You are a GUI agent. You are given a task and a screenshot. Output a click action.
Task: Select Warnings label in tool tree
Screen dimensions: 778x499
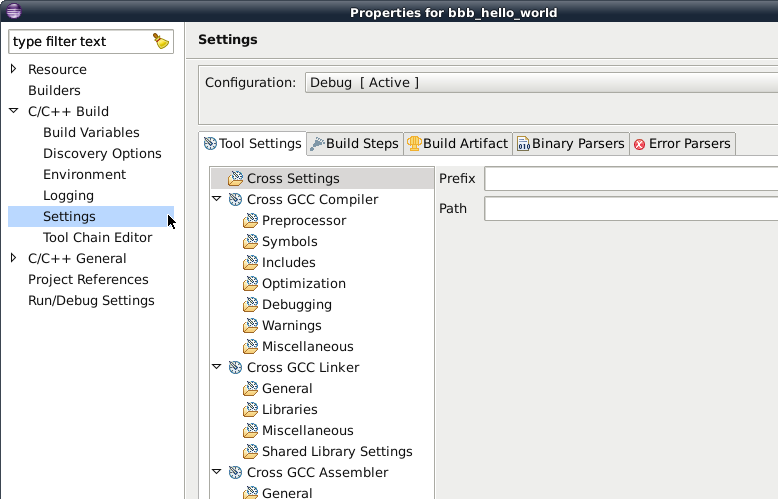[x=292, y=325]
